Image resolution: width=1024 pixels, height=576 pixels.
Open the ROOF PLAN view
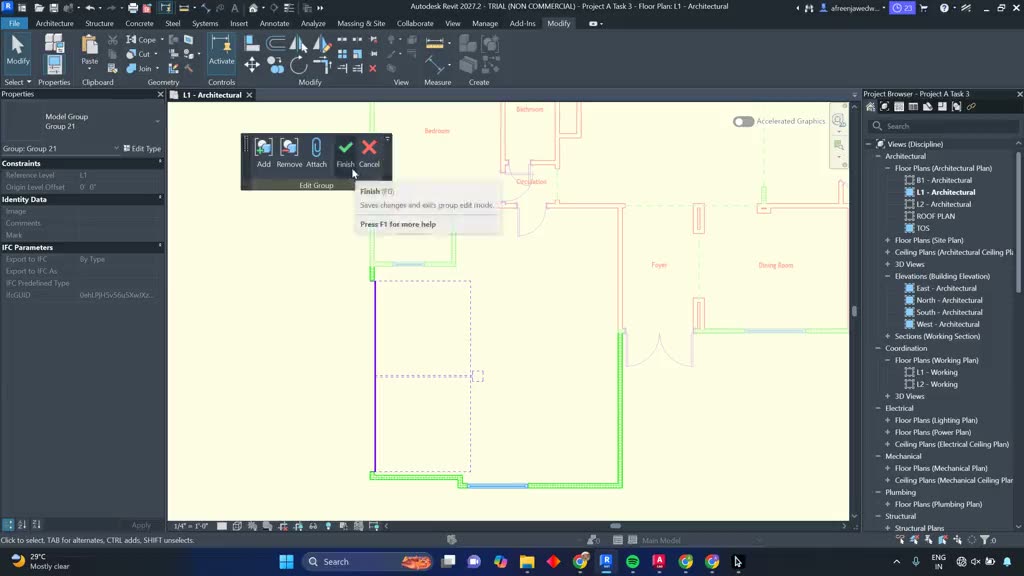click(935, 216)
